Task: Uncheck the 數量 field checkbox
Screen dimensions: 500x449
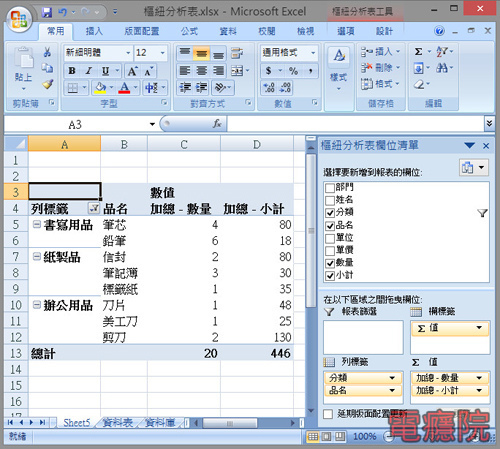Action: tap(330, 263)
